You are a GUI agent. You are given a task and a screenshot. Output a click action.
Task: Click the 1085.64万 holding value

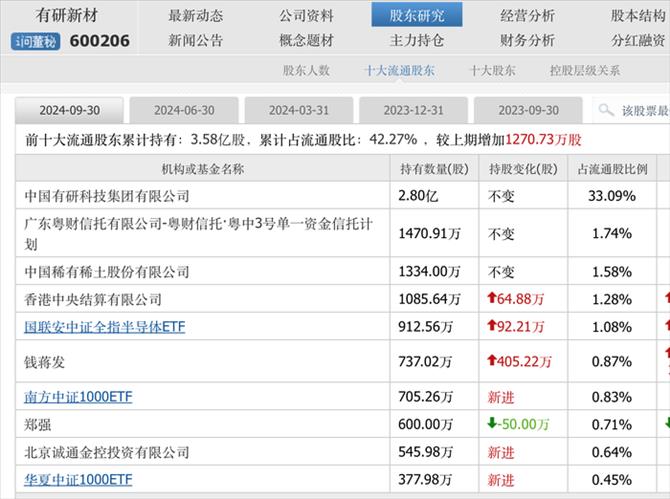pos(429,299)
